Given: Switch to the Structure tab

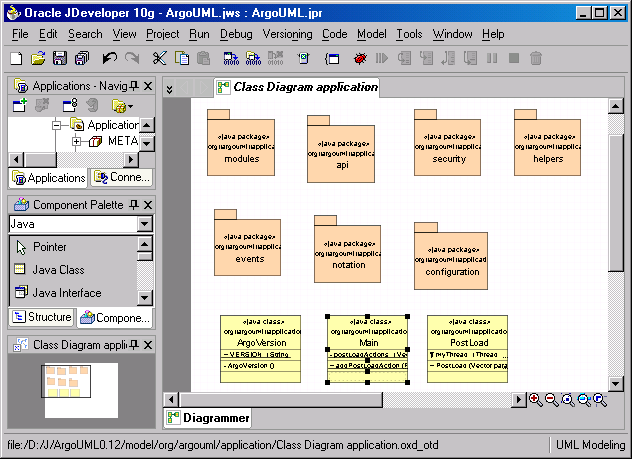Looking at the screenshot, I should tap(42, 317).
